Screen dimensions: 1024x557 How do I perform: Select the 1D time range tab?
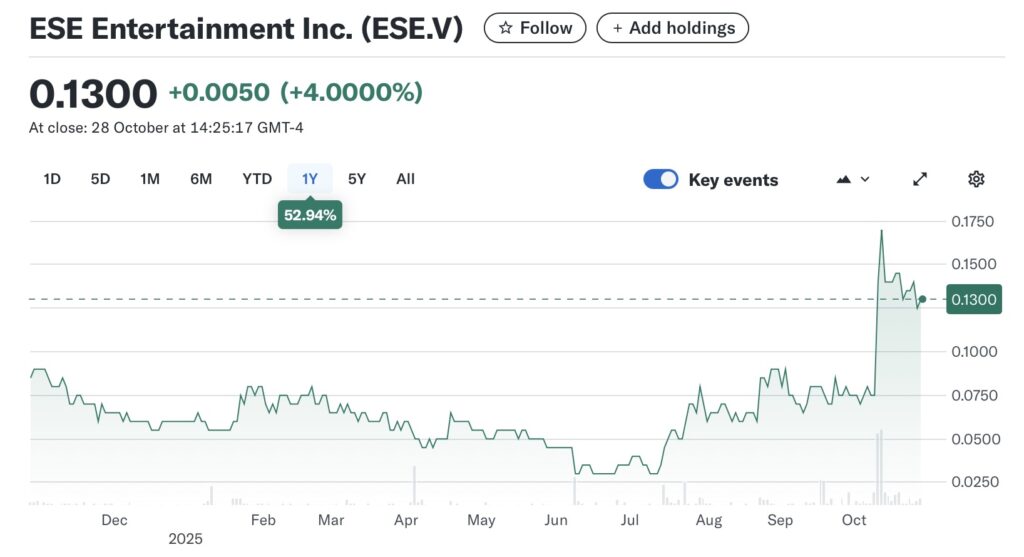52,179
